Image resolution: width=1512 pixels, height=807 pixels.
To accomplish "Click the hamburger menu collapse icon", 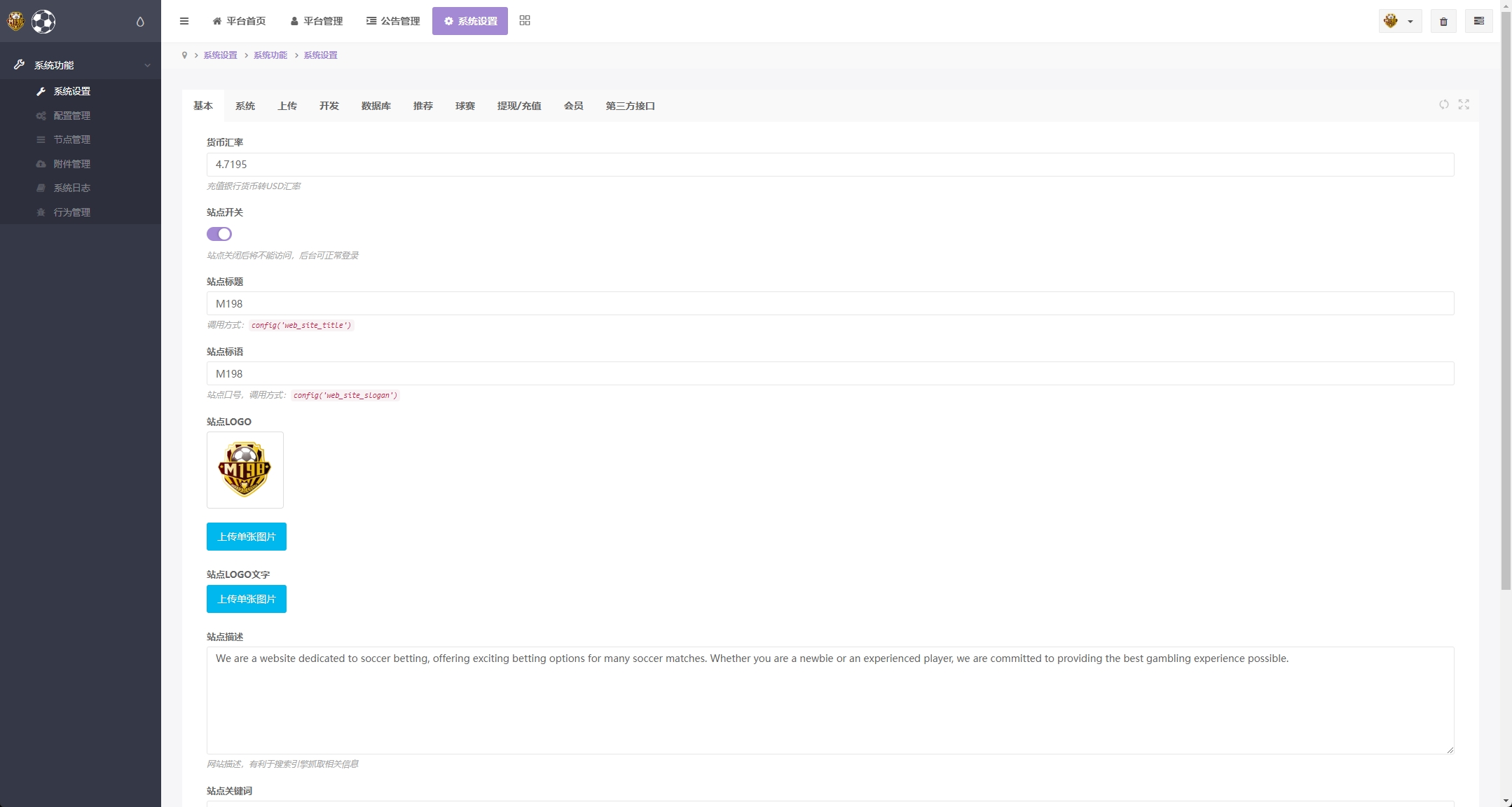I will pos(184,21).
